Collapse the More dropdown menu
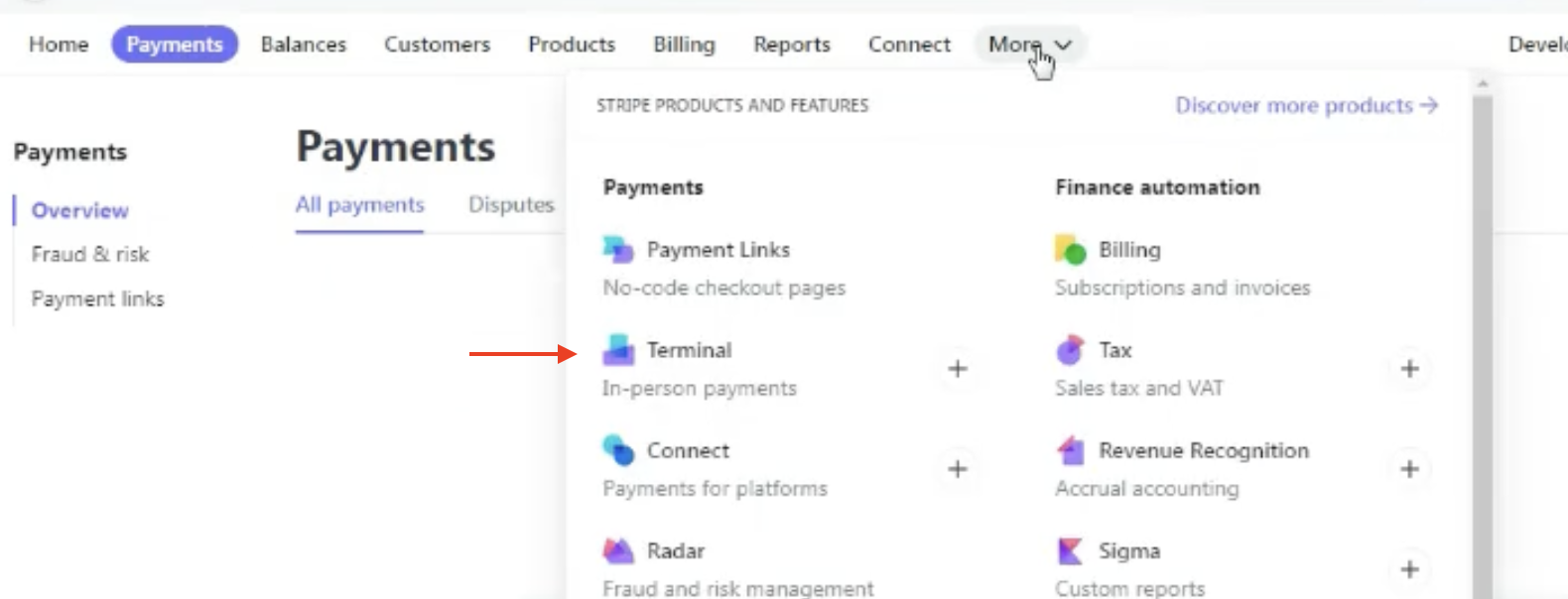1568x599 pixels. (1030, 45)
